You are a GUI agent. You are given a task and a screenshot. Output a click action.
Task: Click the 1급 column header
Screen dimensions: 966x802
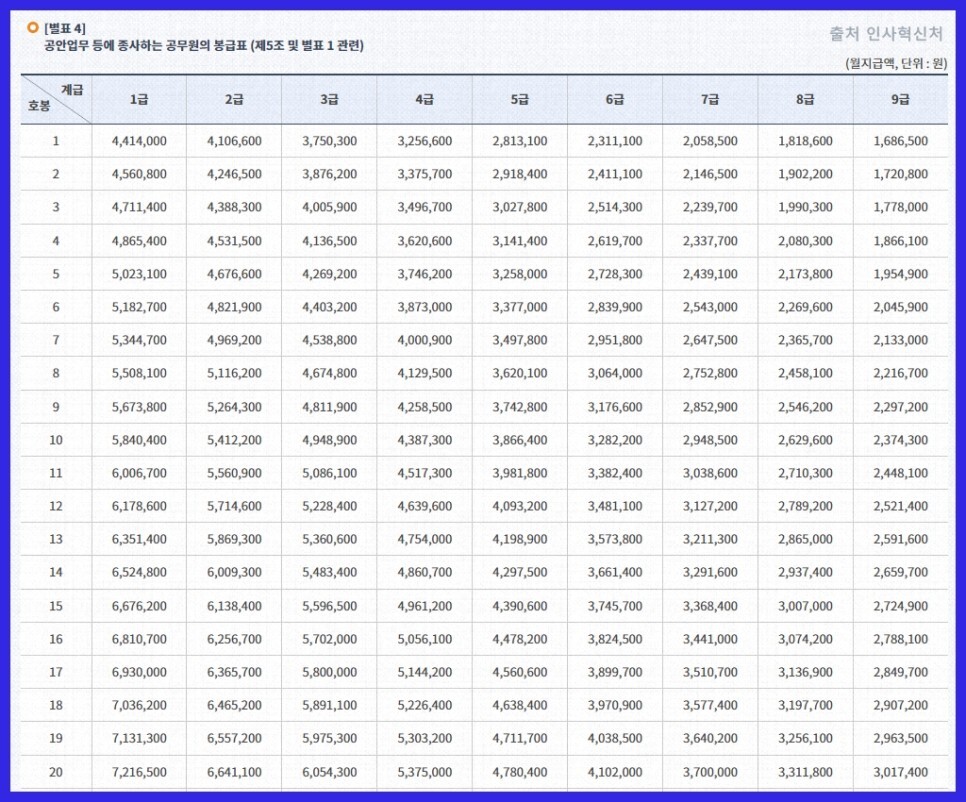(139, 99)
